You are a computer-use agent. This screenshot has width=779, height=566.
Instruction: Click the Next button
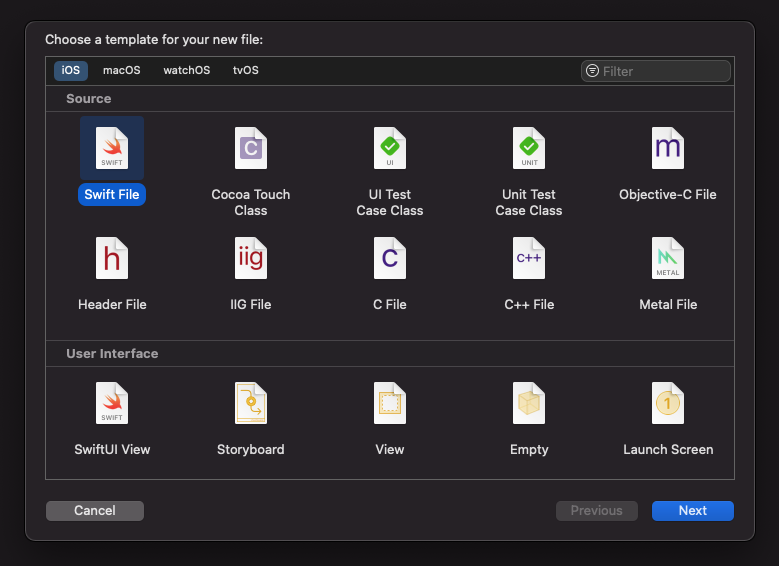[693, 511]
